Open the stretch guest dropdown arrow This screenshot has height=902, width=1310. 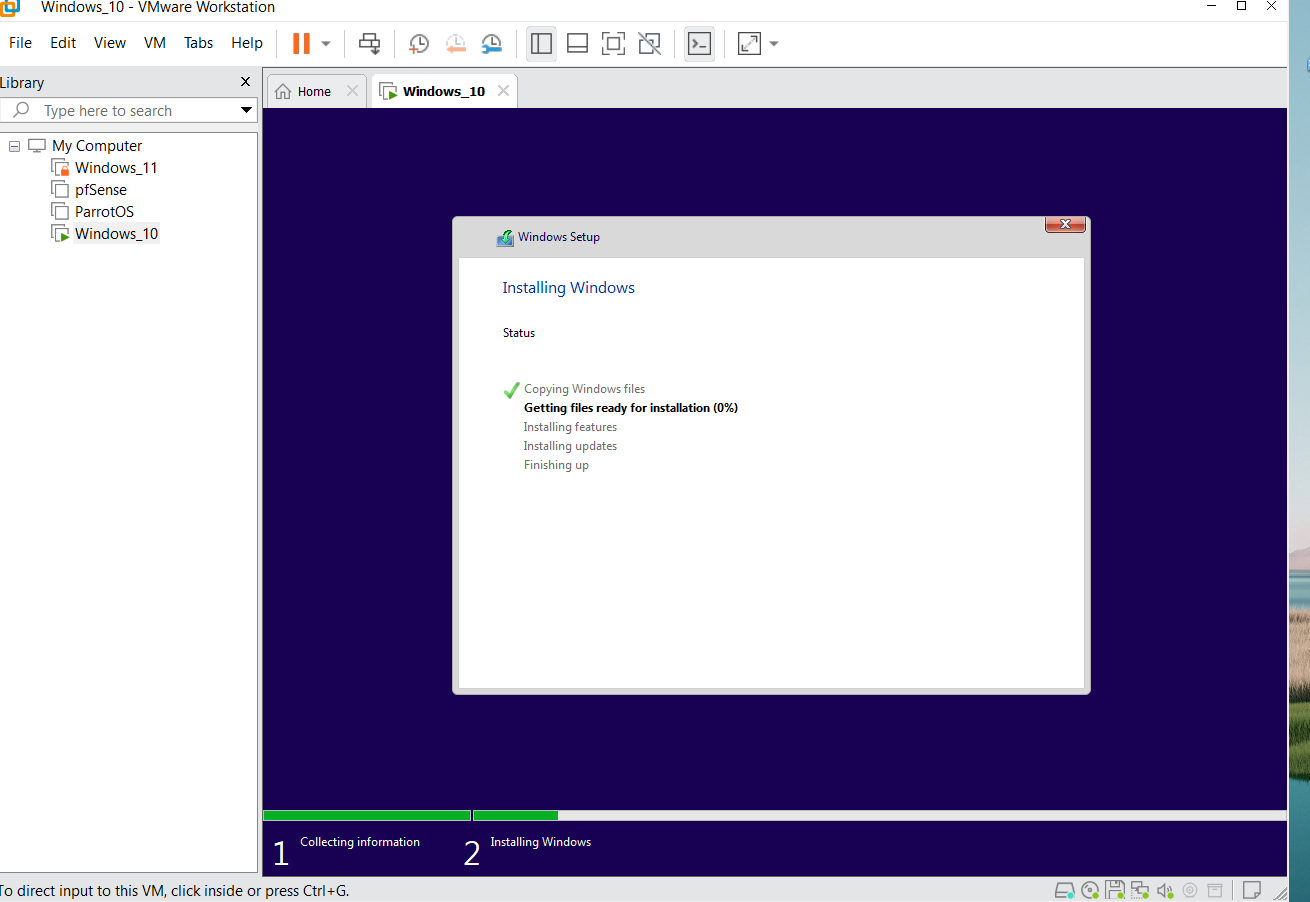774,44
